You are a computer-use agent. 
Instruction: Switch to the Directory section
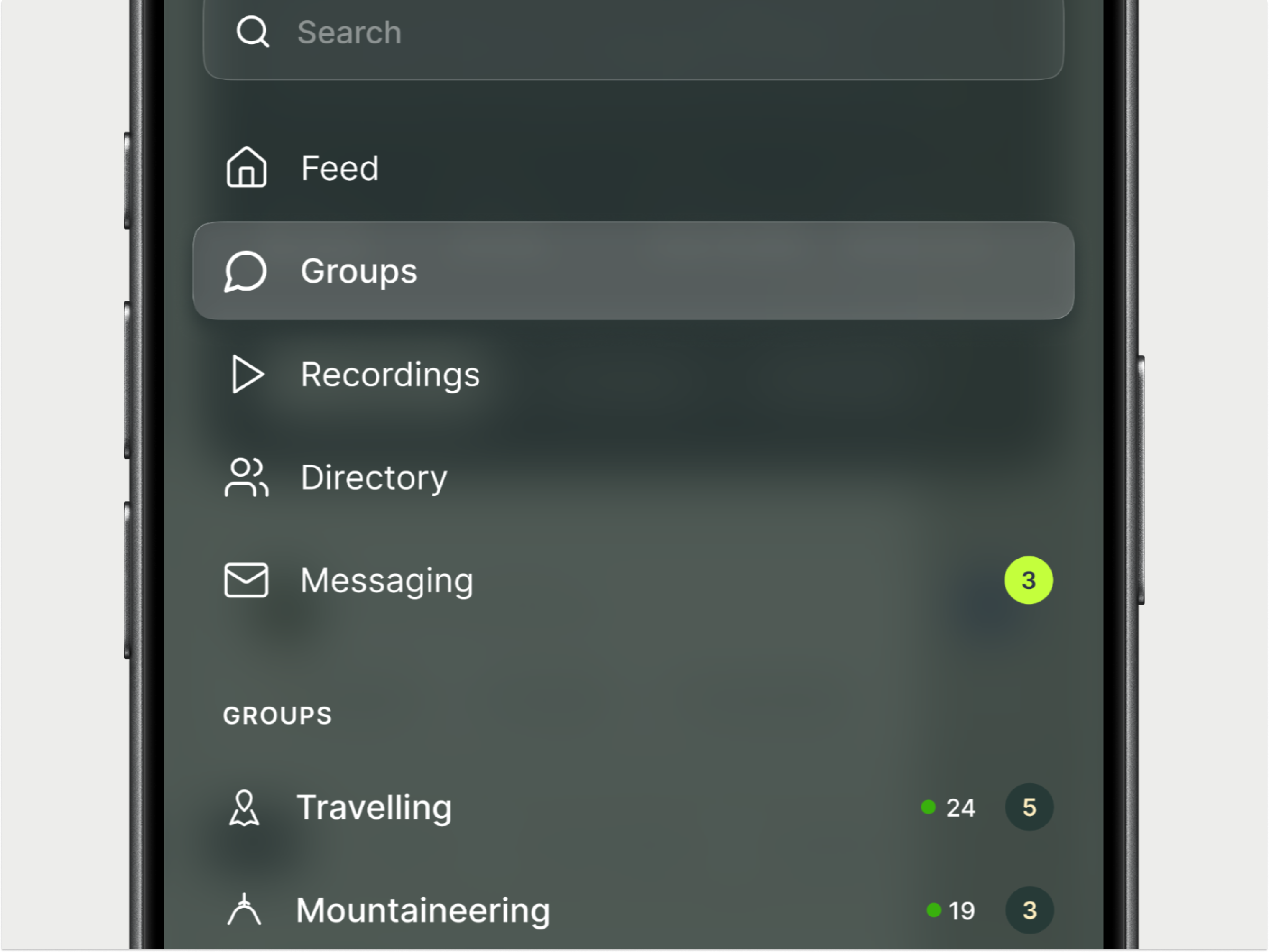(374, 478)
